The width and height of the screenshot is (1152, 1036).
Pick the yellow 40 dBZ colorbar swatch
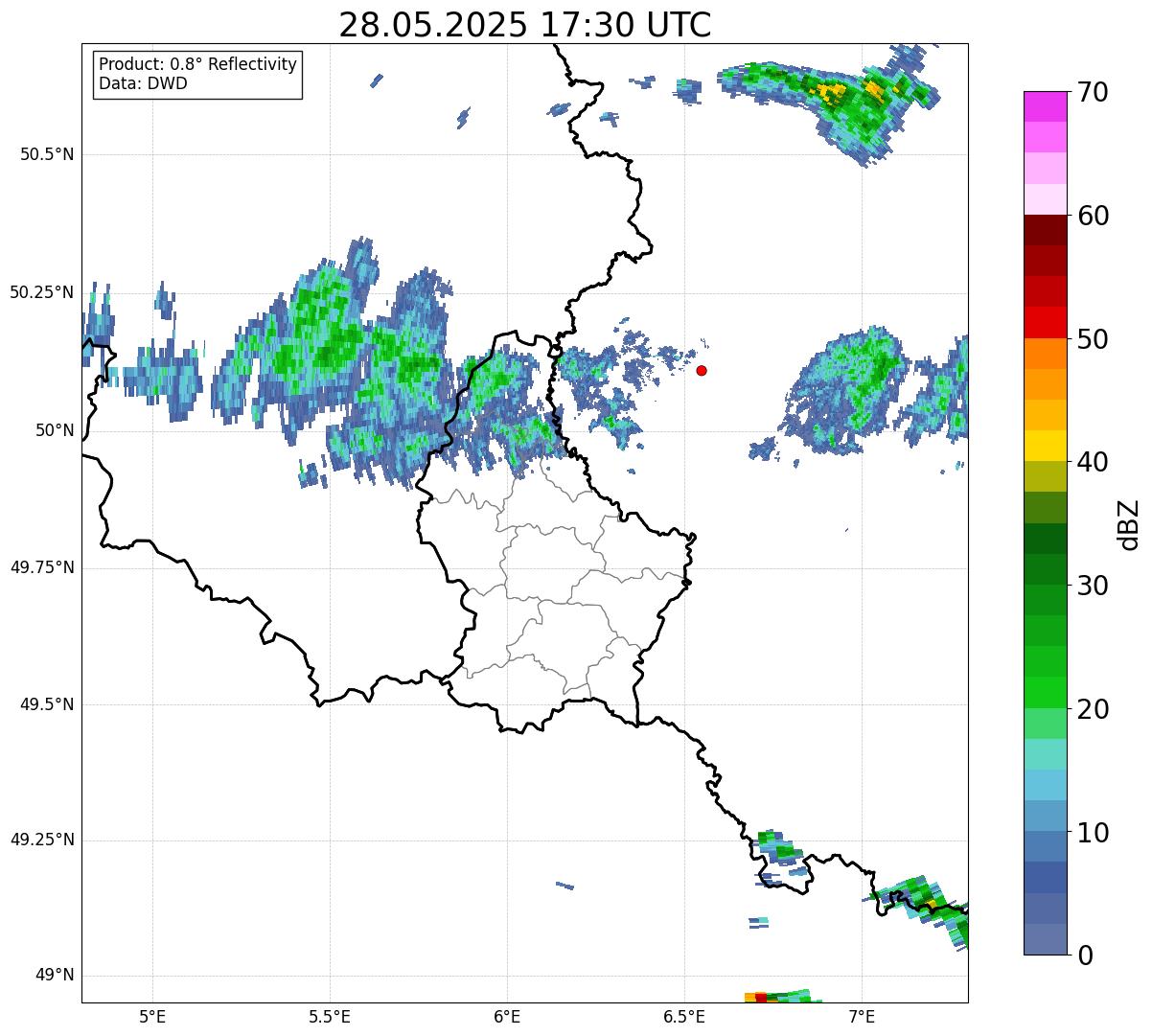tap(1046, 447)
